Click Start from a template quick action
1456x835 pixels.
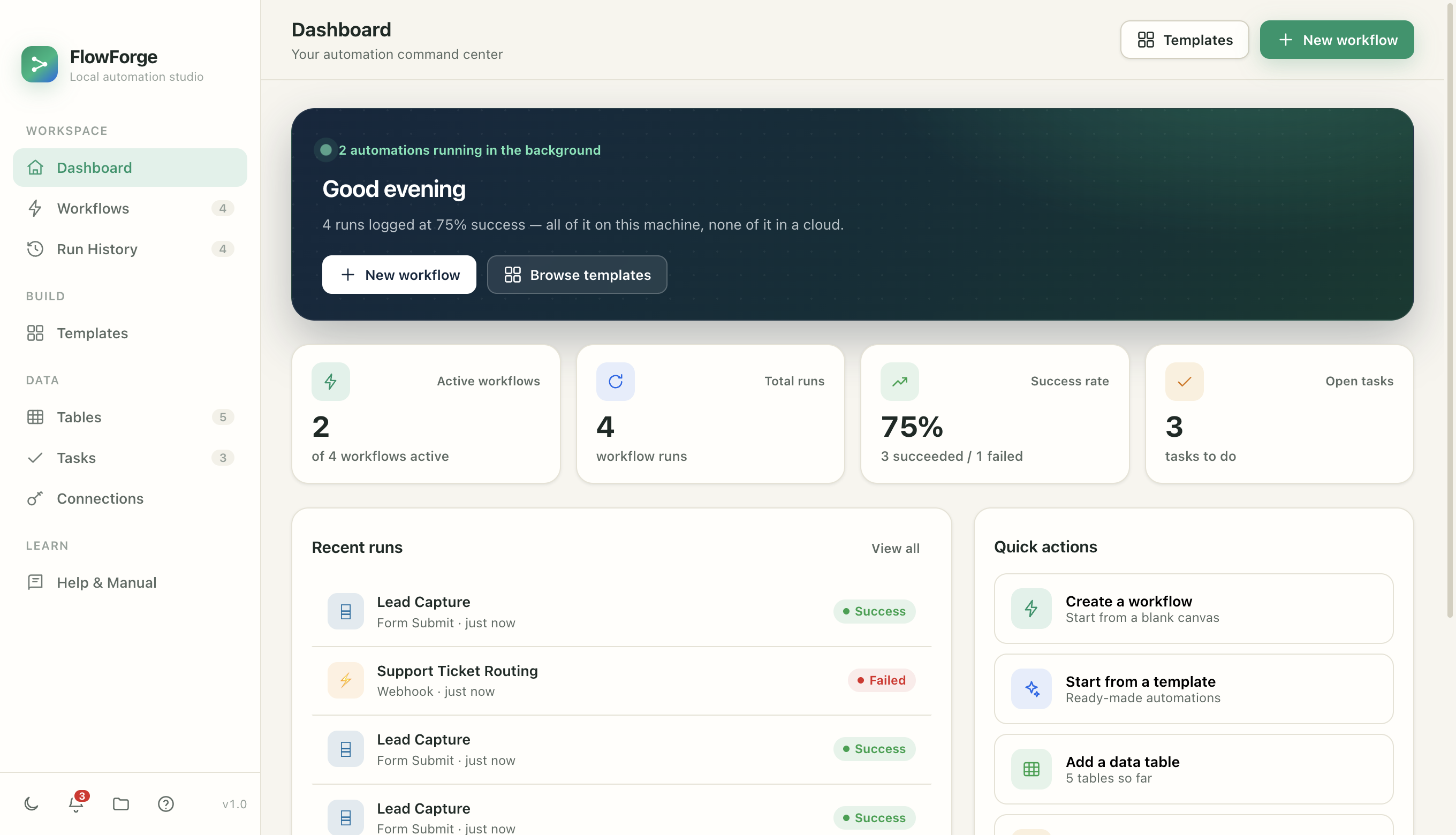pos(1194,689)
